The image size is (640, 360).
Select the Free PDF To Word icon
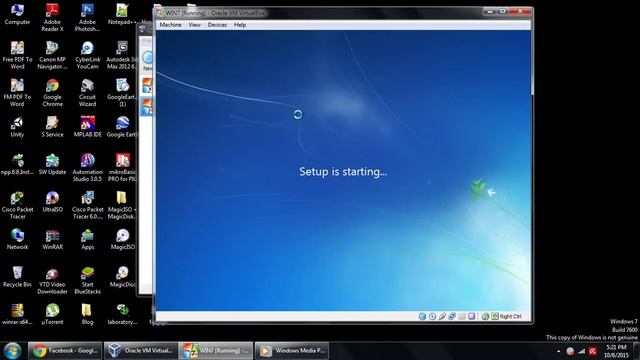17,55
